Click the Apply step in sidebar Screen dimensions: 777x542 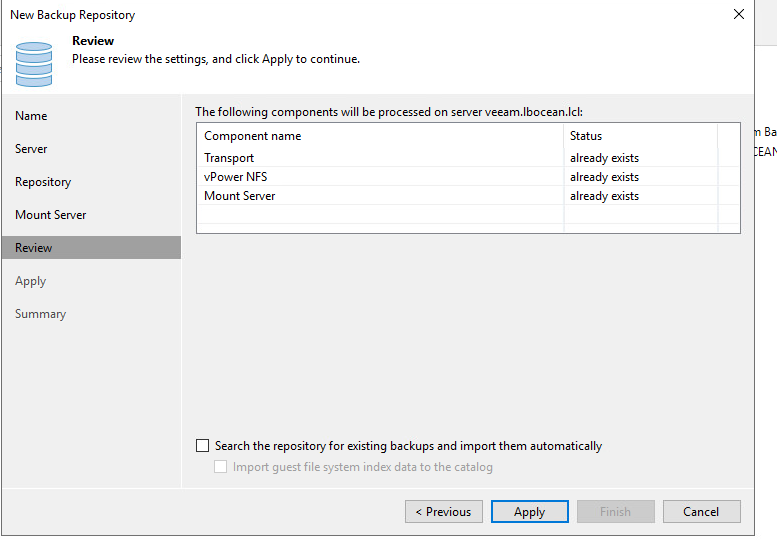[x=31, y=281]
